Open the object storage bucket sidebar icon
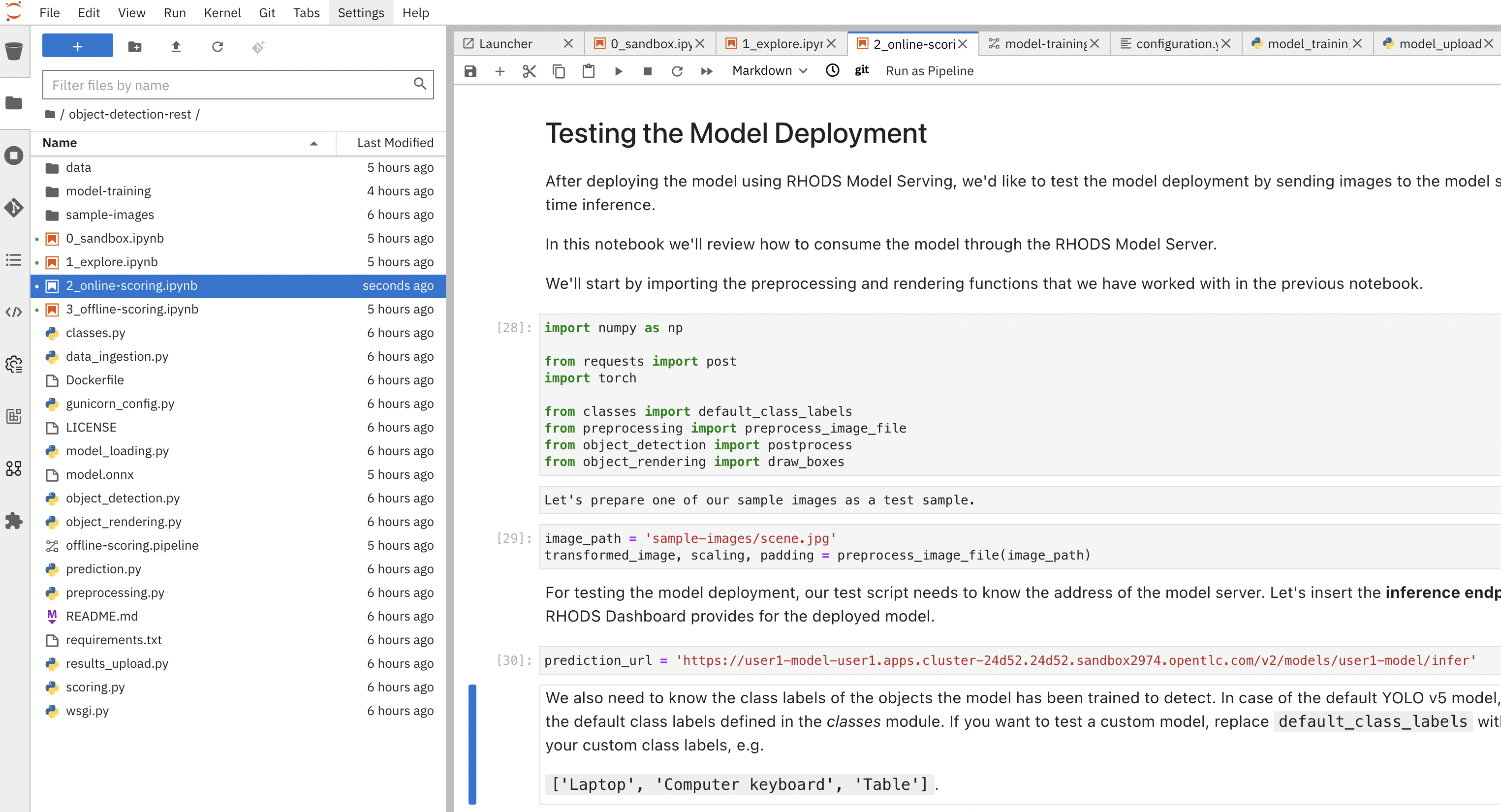The image size is (1501, 812). 14,51
